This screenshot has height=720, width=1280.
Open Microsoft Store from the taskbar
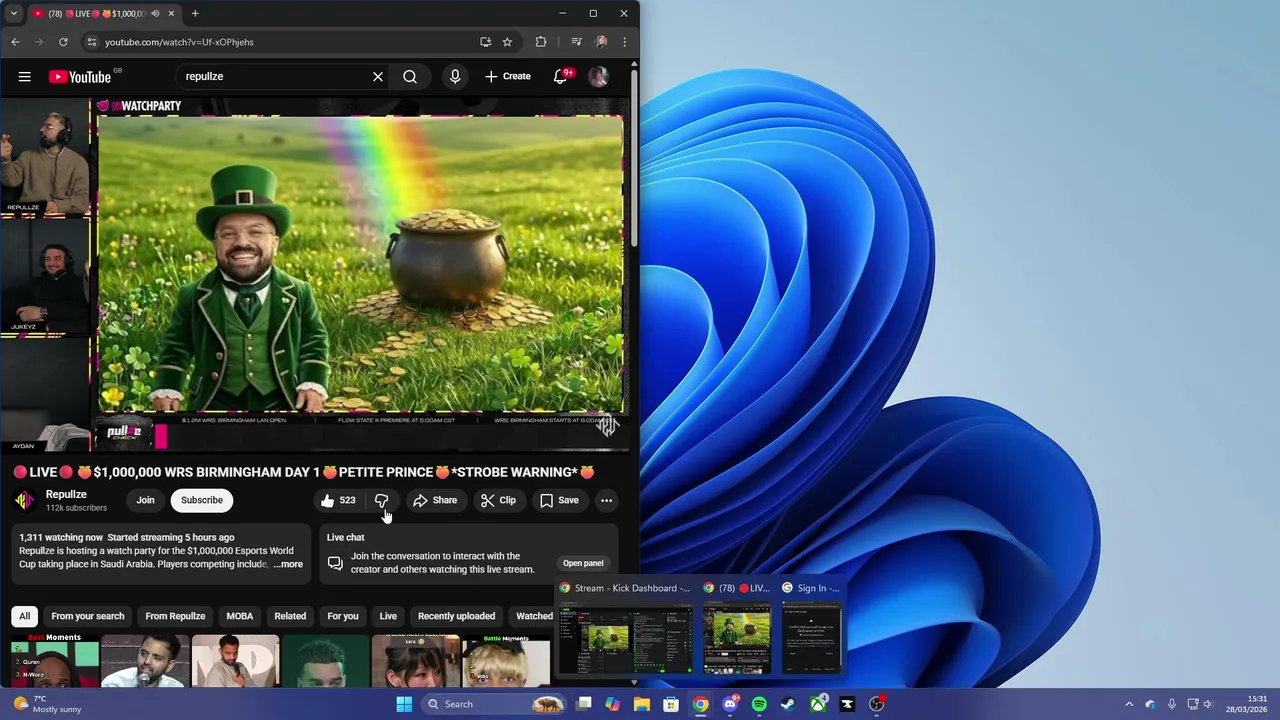pos(671,704)
